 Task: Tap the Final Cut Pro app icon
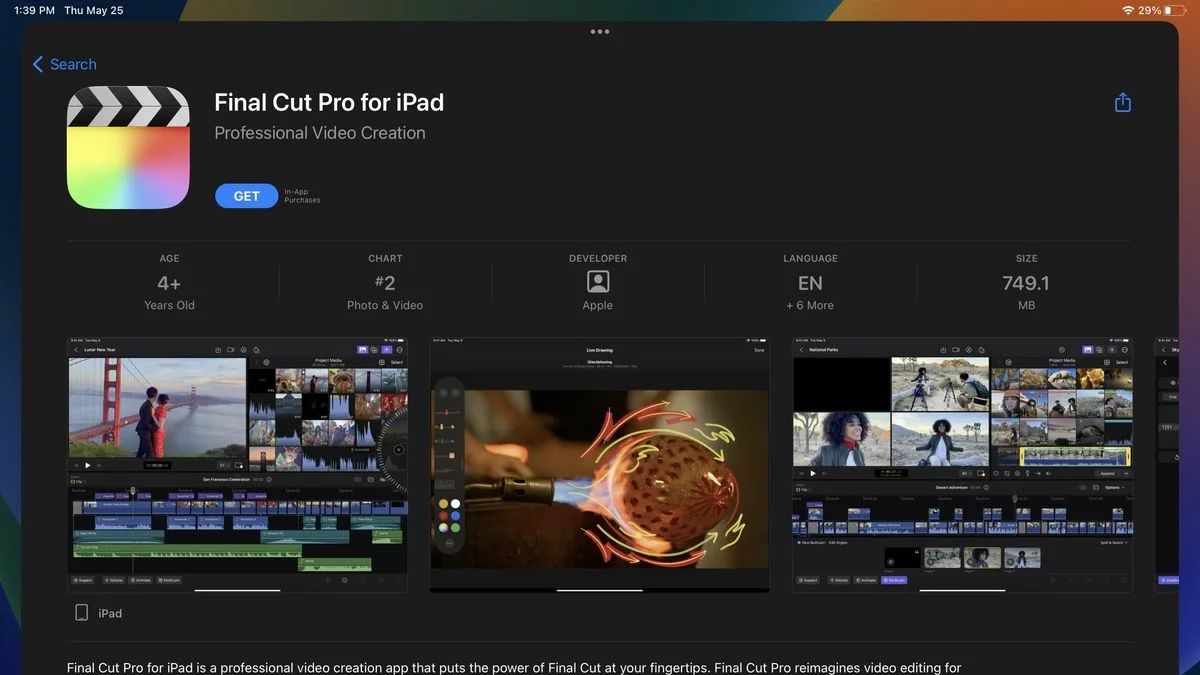128,147
